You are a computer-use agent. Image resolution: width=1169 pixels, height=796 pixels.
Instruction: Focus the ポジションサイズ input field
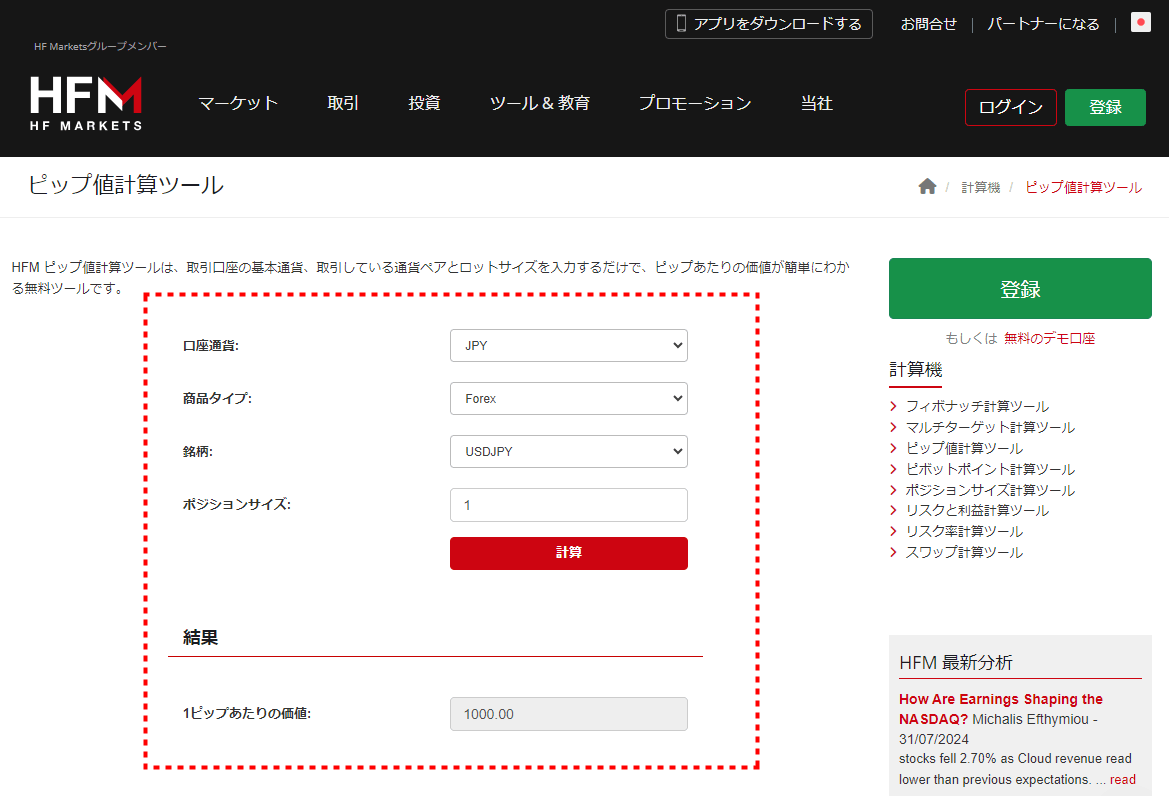pos(569,505)
